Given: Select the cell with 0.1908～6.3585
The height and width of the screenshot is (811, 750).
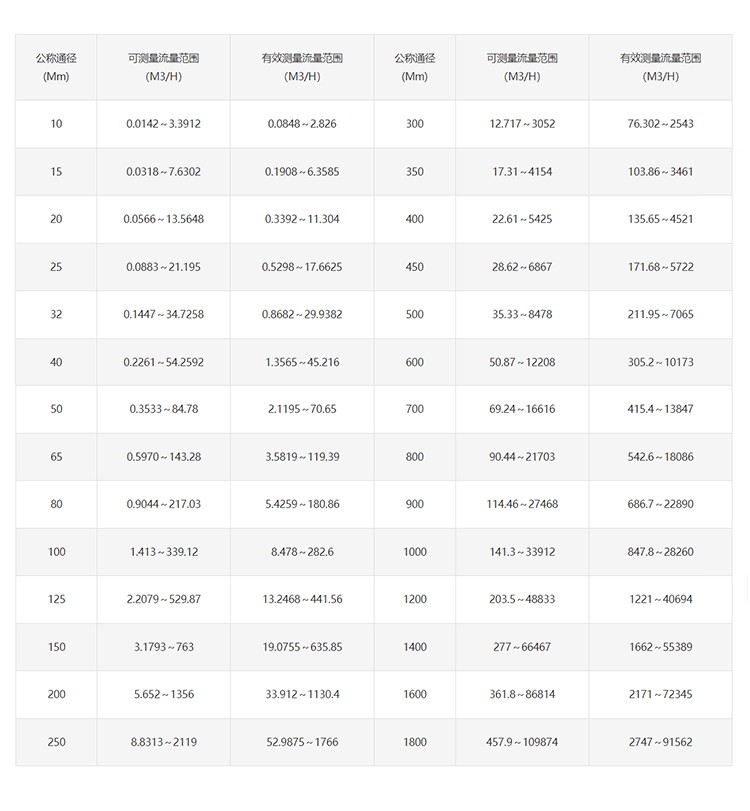Looking at the screenshot, I should click(x=302, y=172).
